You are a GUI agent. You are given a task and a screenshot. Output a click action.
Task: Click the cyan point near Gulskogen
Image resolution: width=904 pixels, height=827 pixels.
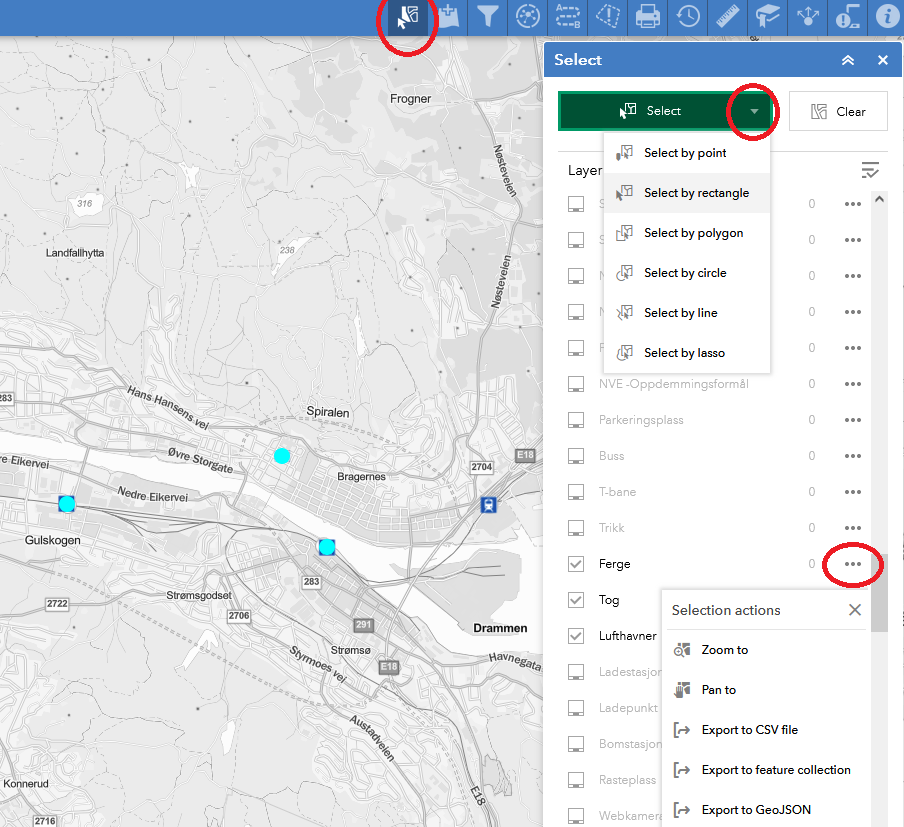point(67,504)
